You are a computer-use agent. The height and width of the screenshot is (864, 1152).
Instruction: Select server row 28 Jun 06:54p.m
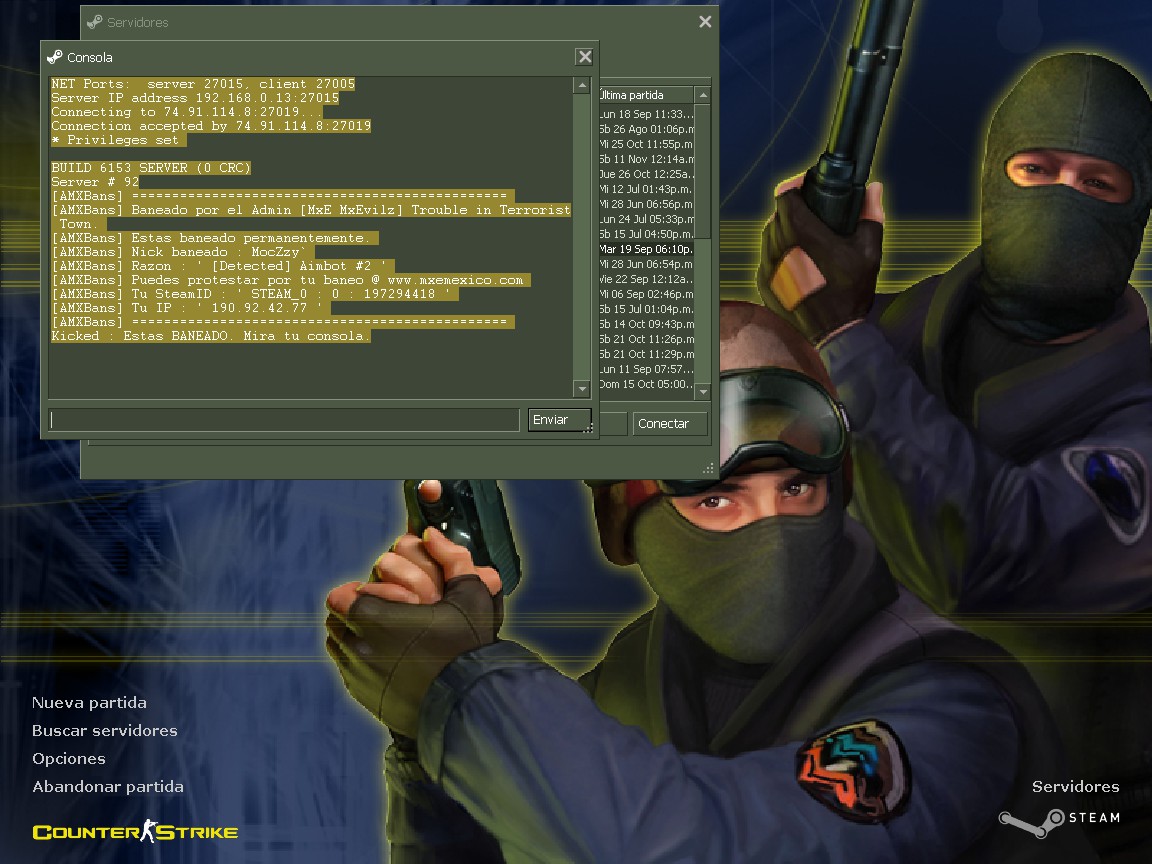[x=646, y=264]
